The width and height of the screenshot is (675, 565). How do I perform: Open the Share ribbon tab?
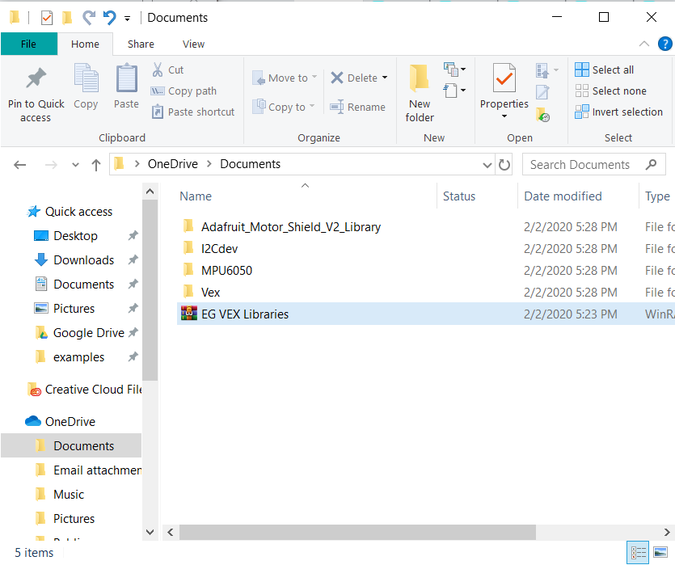[141, 44]
